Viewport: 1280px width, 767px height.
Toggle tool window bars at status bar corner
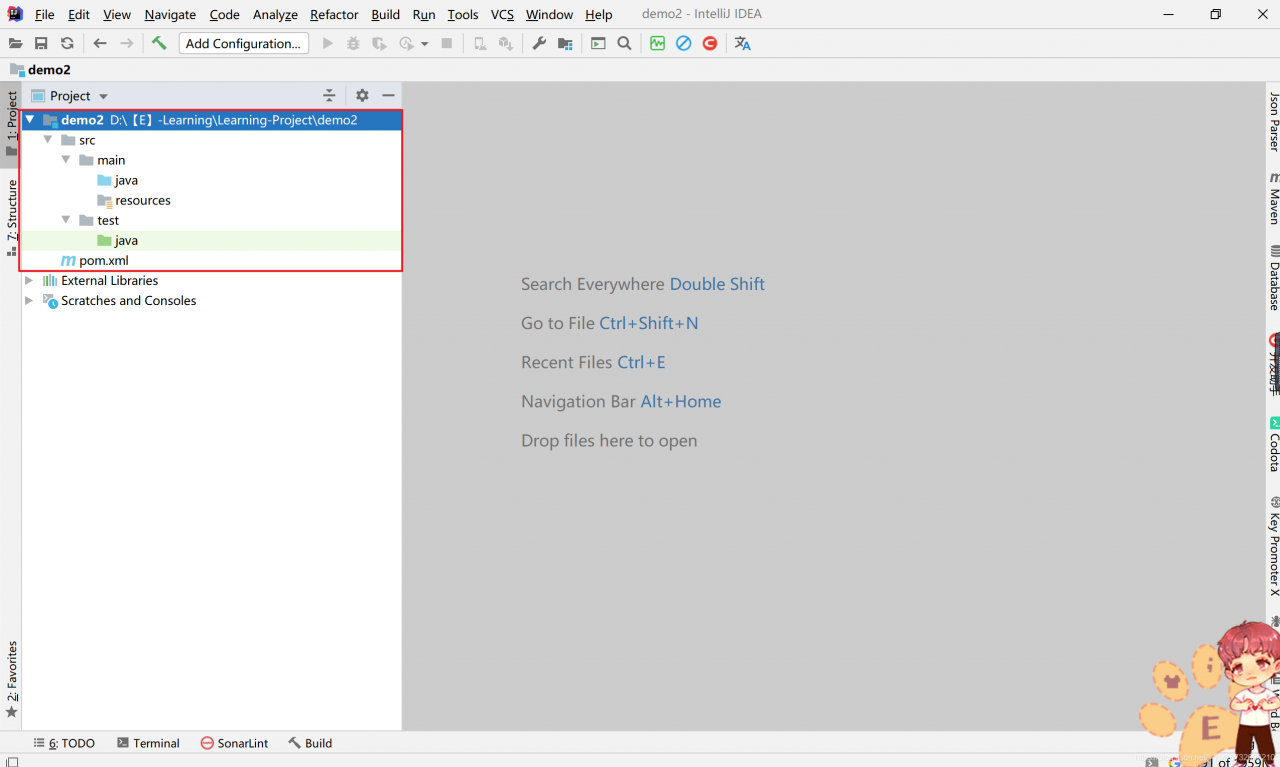tap(12, 761)
